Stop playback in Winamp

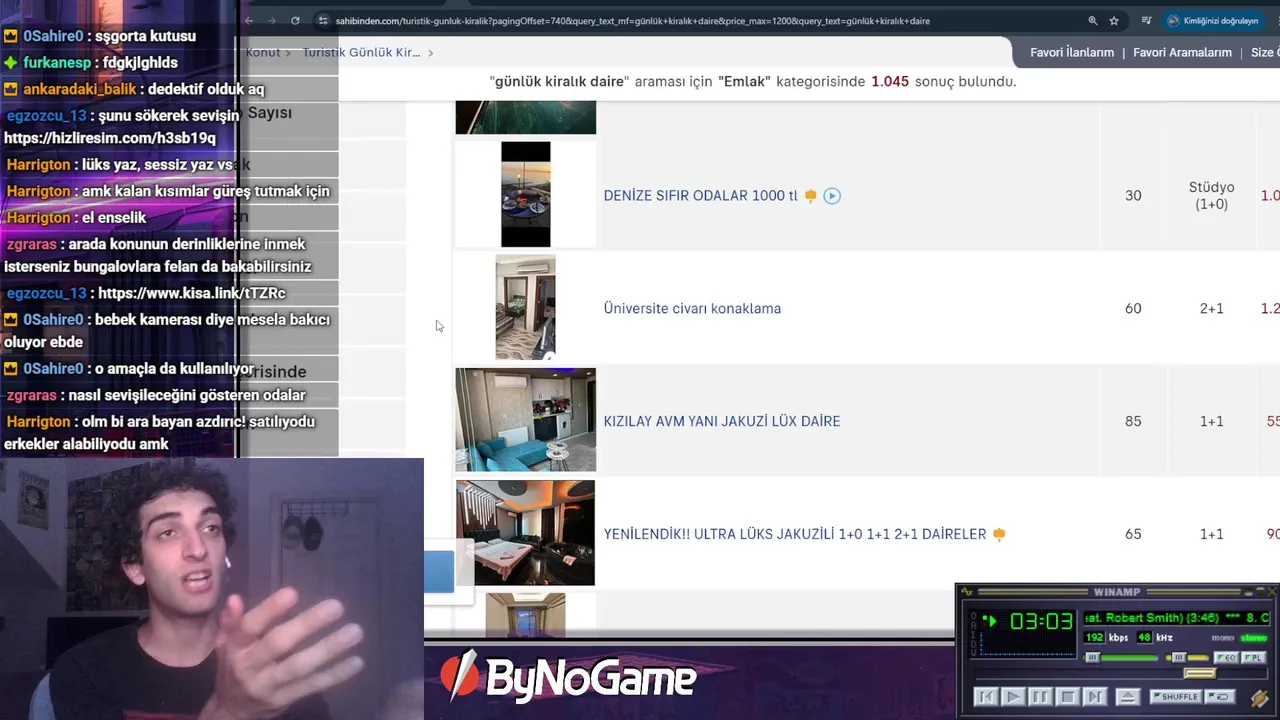[1067, 697]
